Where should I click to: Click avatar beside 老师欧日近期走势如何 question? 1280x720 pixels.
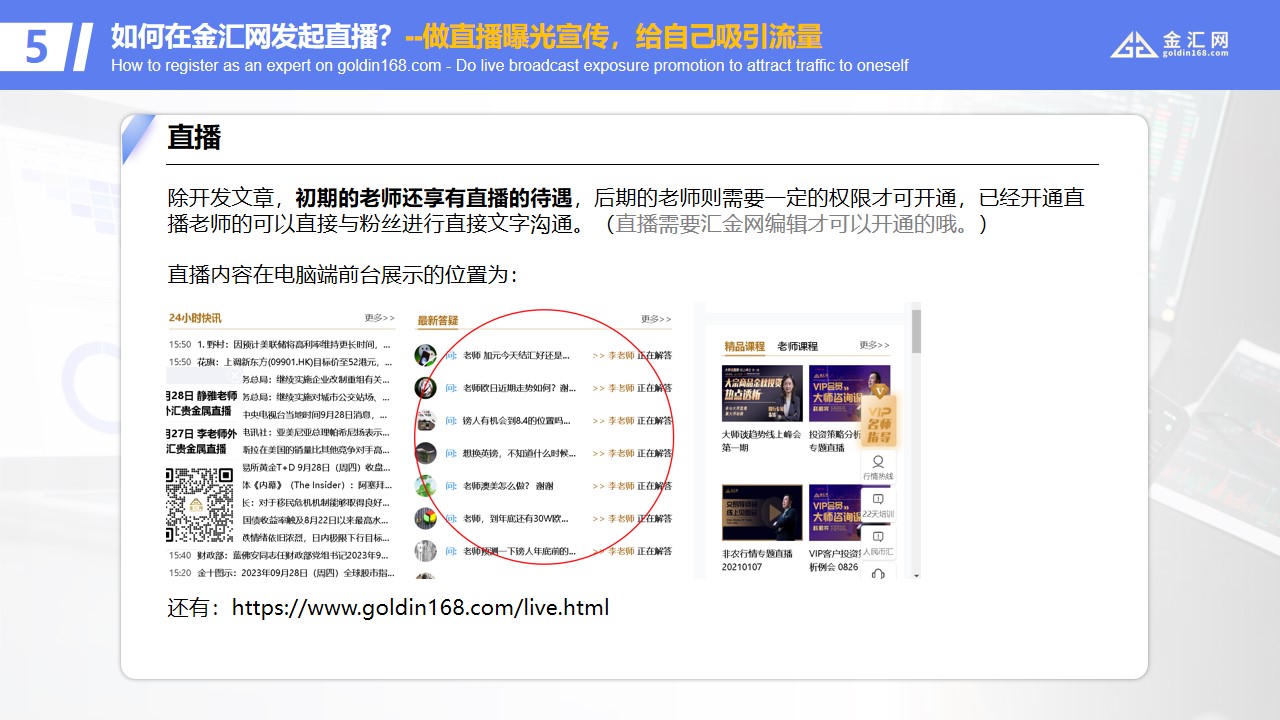(x=426, y=387)
